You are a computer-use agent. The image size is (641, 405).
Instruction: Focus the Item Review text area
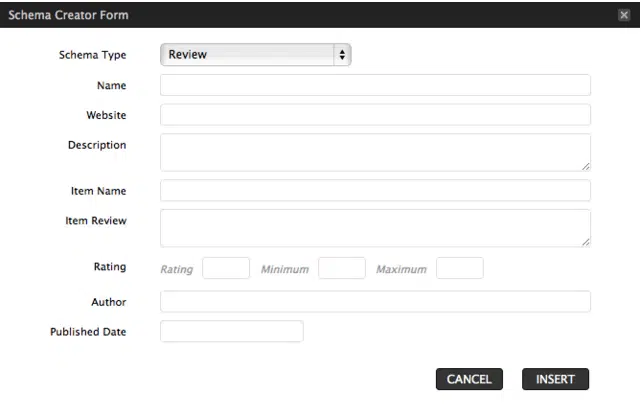click(375, 227)
